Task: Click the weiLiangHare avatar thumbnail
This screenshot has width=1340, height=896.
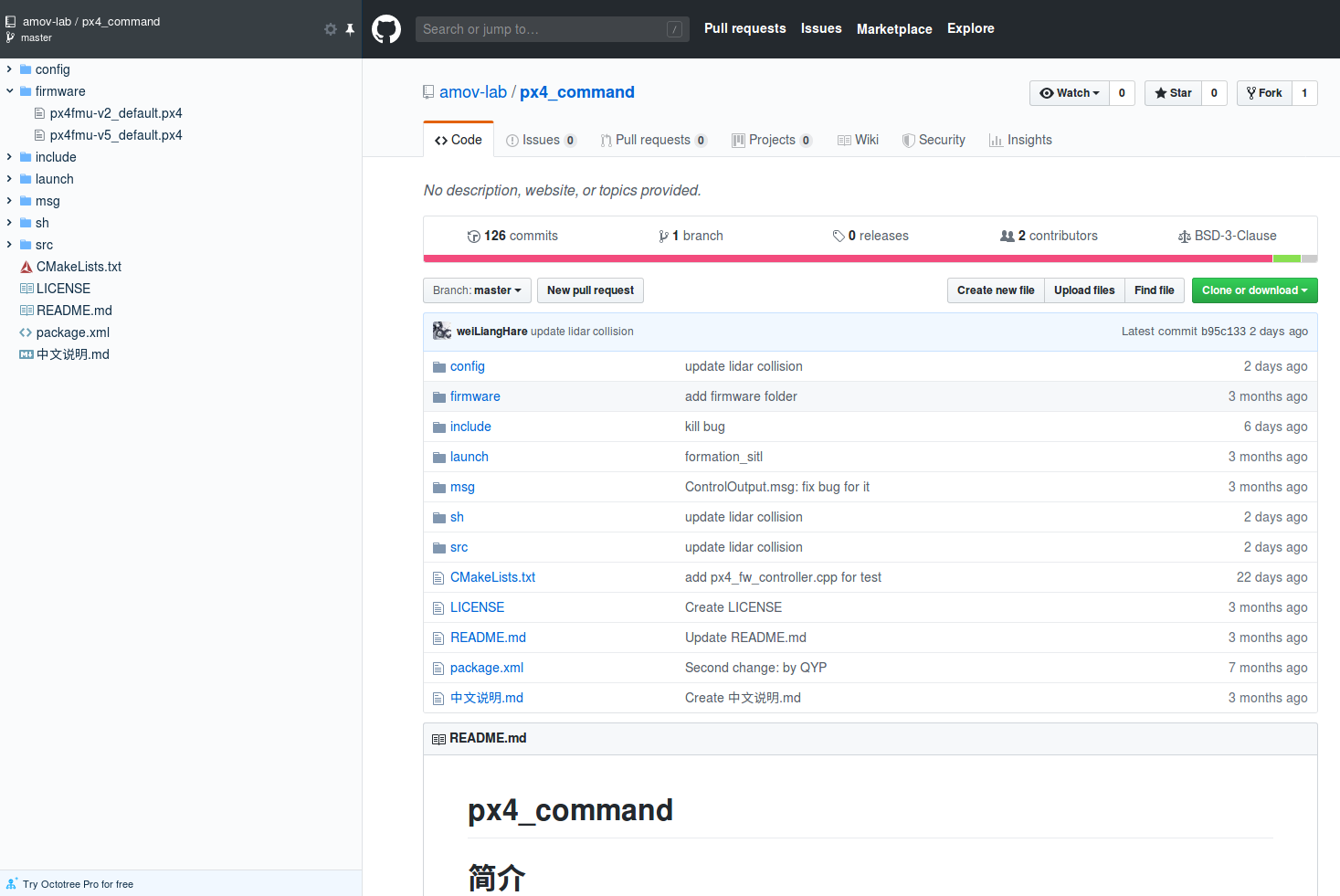Action: pyautogui.click(x=442, y=331)
